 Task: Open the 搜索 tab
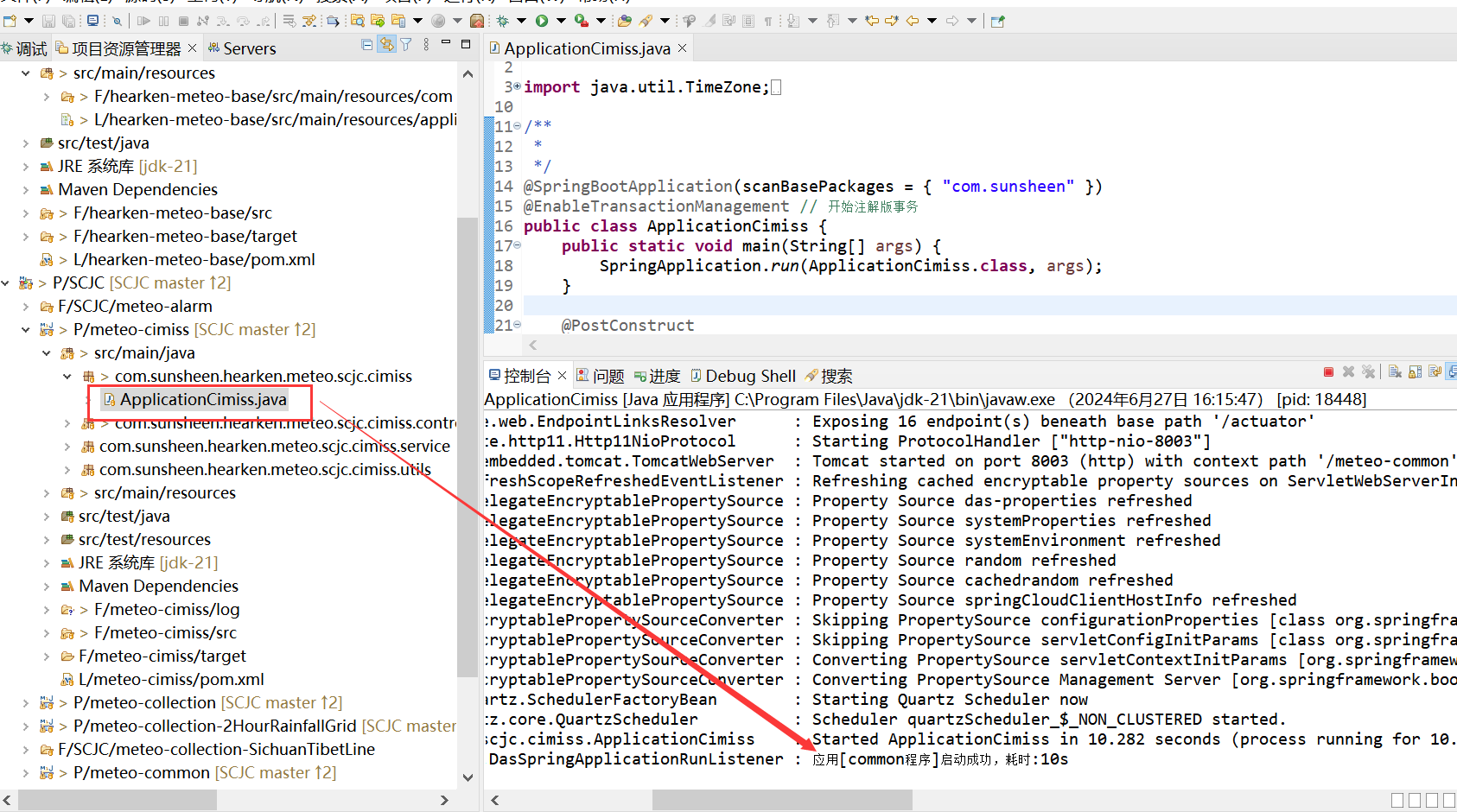pos(829,376)
